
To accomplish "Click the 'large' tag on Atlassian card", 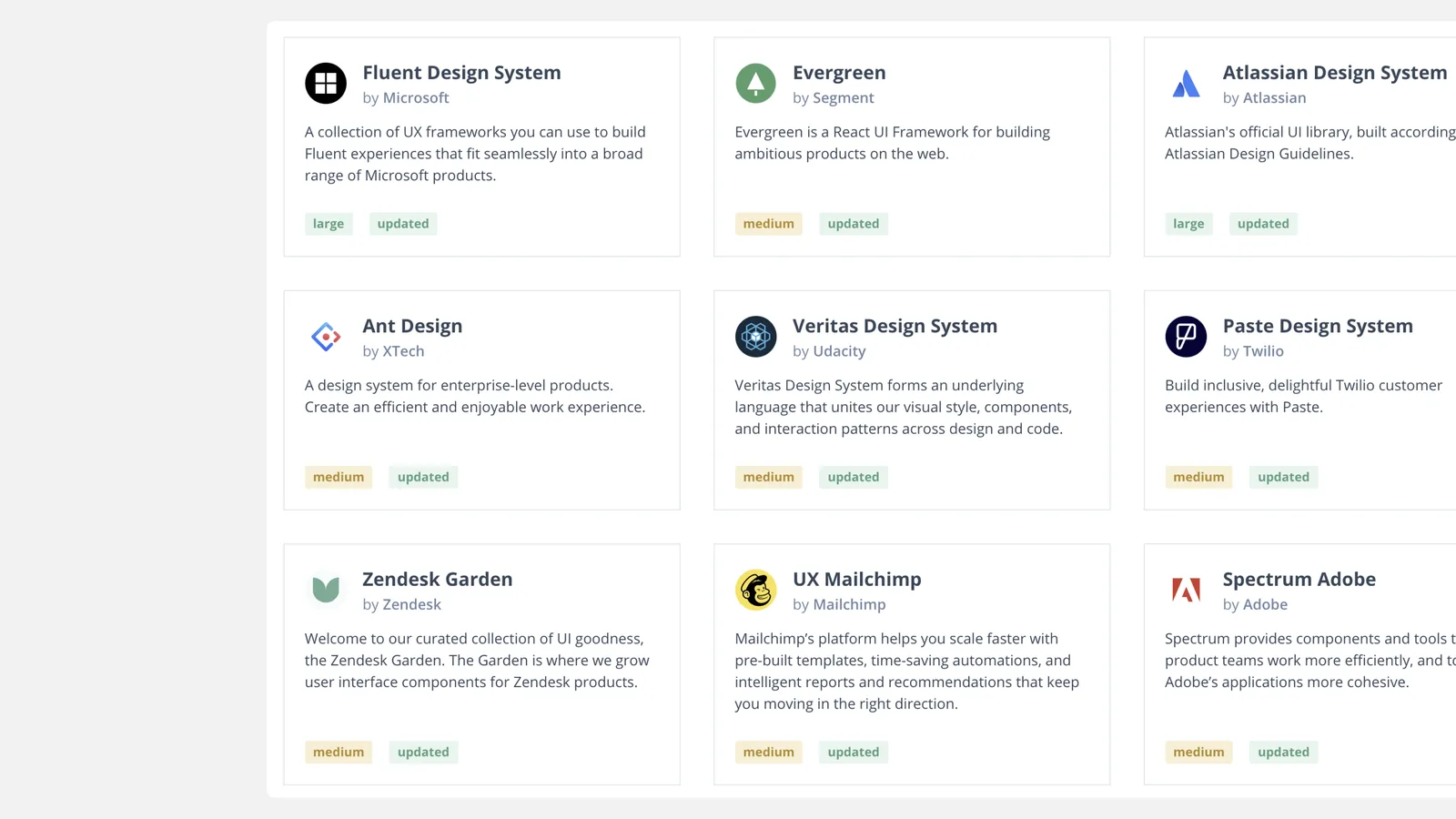I will pos(1188,224).
